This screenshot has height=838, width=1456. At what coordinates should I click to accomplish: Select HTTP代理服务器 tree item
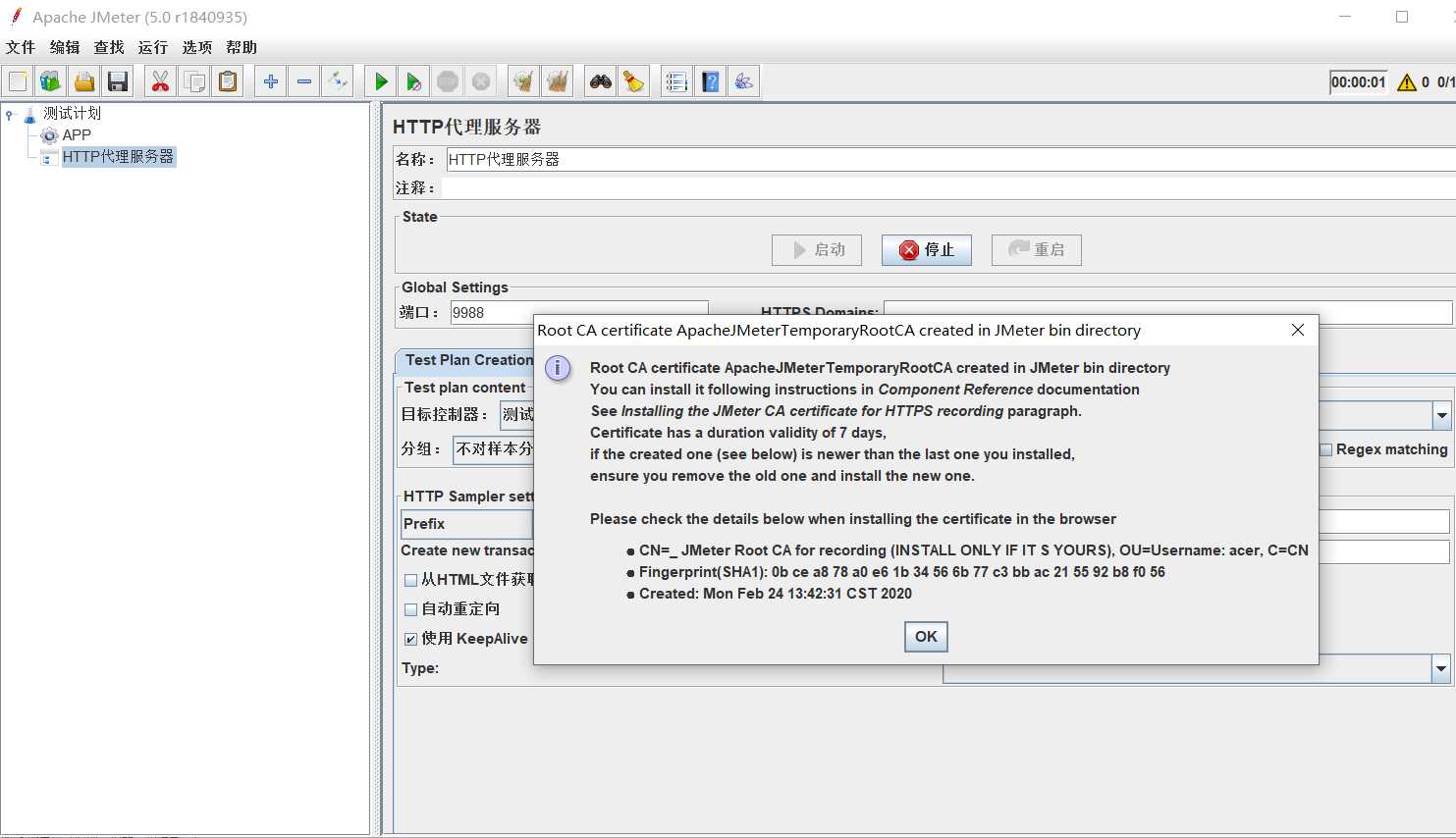coord(118,156)
